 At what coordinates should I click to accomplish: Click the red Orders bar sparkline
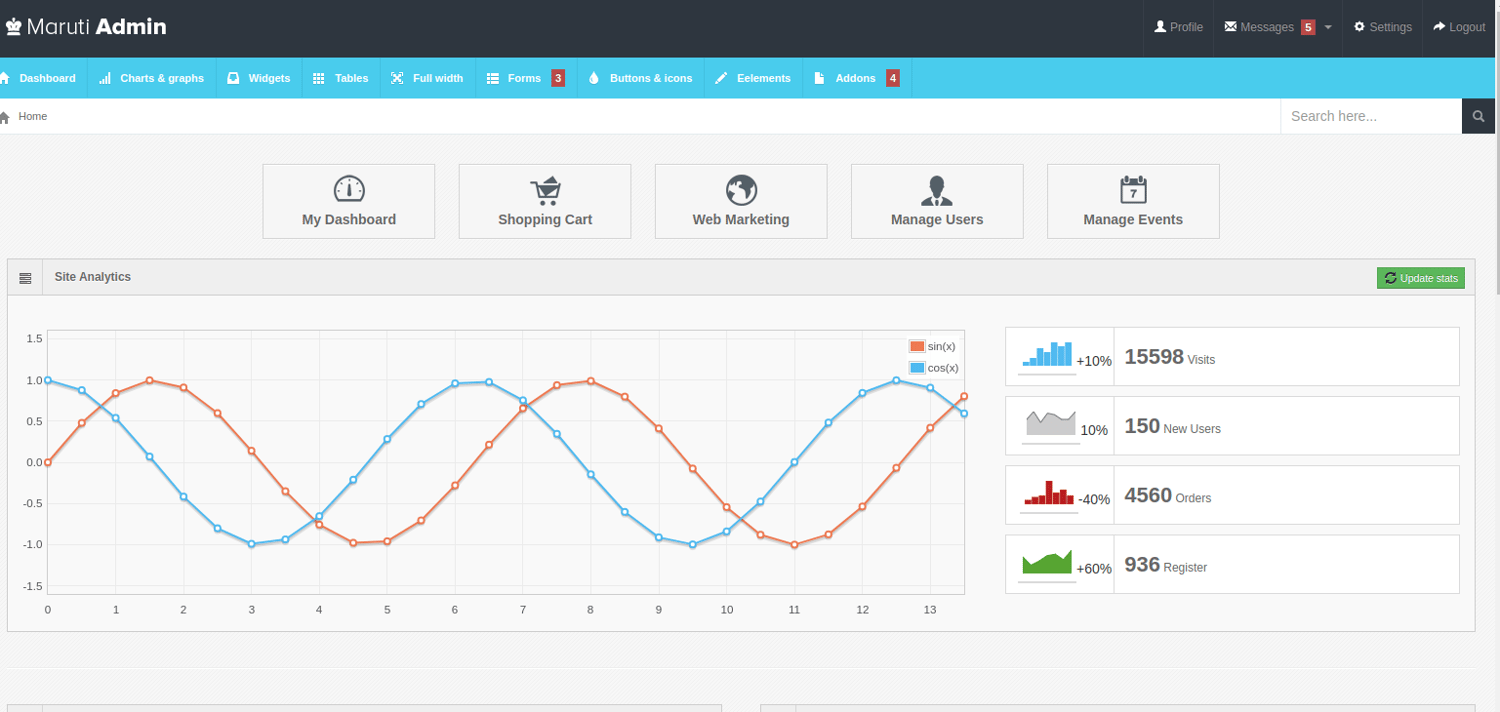click(1049, 493)
